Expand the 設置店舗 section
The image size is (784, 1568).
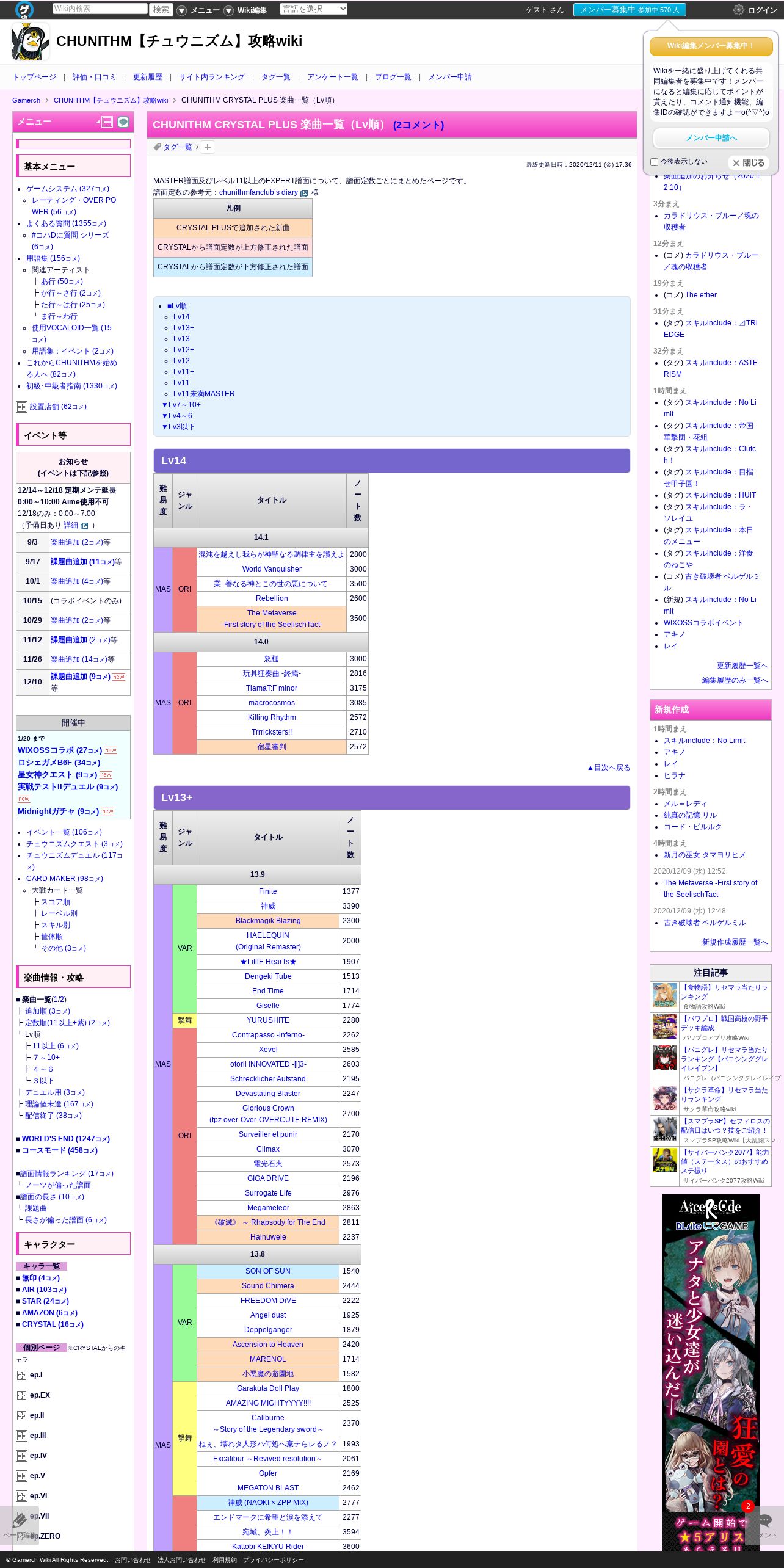tap(21, 407)
